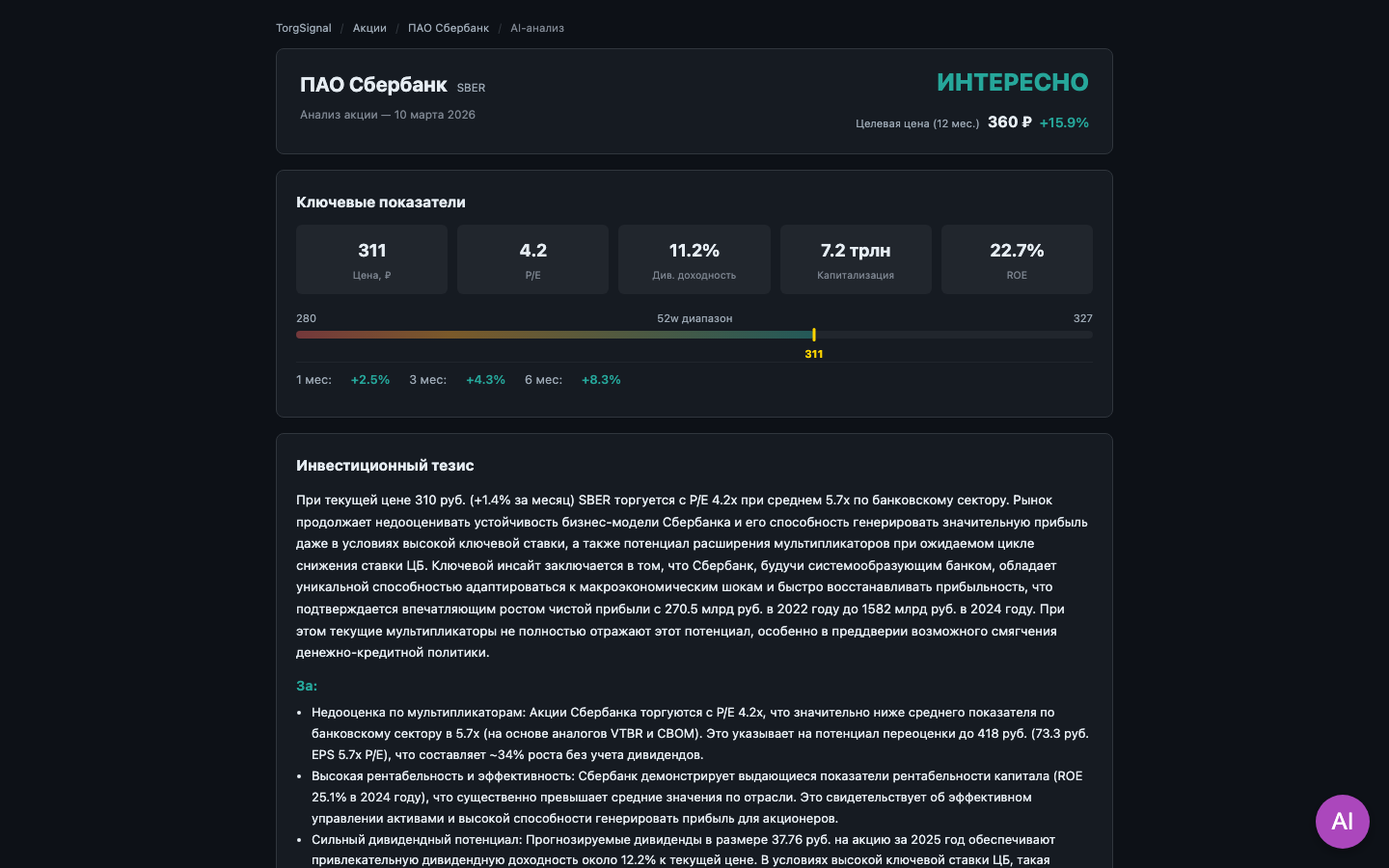Click the 1 мес +2.5% performance value
The height and width of the screenshot is (868, 1389).
(x=370, y=380)
